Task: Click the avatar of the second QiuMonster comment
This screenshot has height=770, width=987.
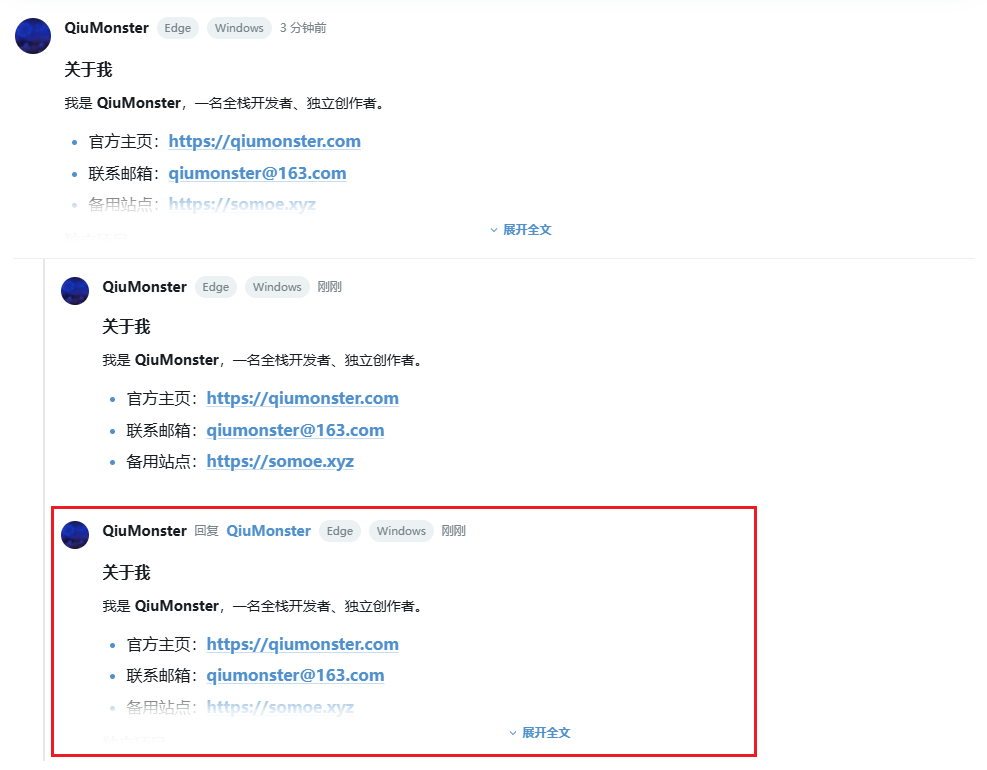Action: coord(75,291)
